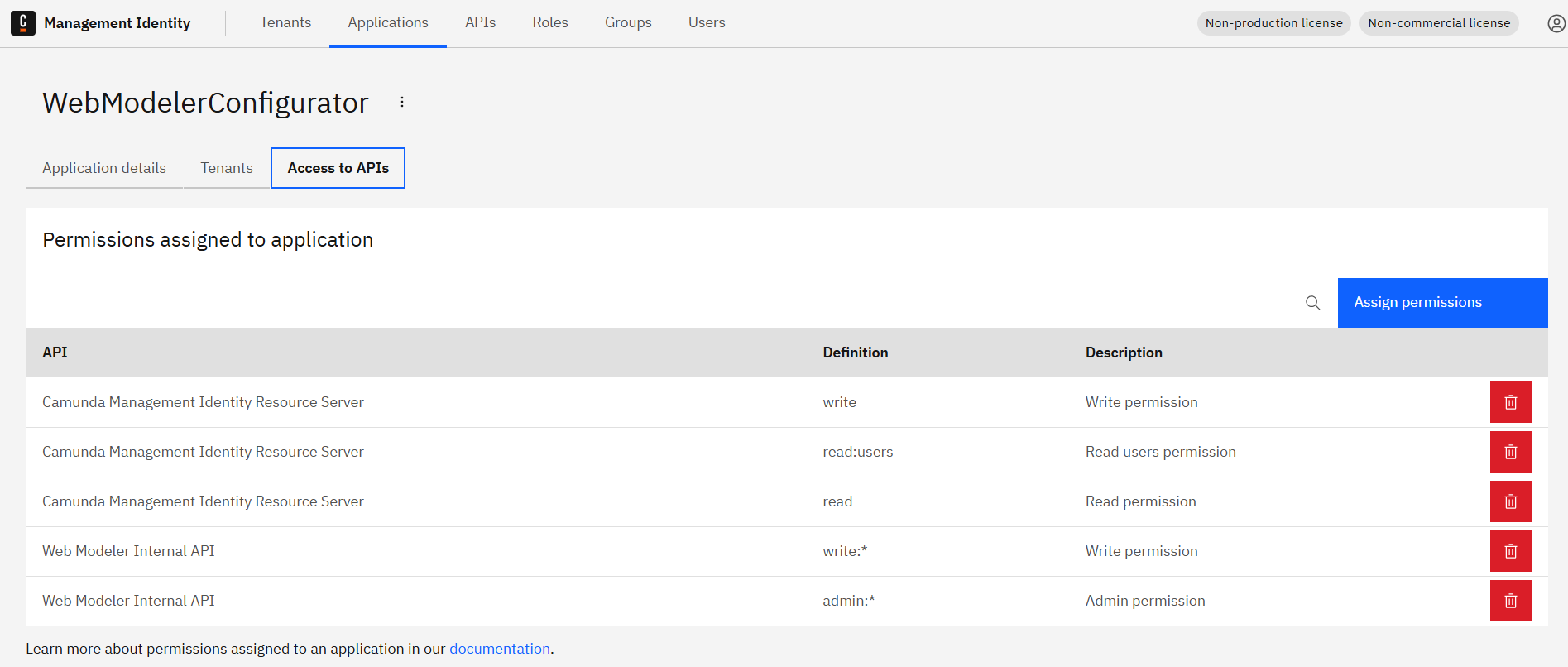This screenshot has width=1568, height=667.
Task: Open the WebModelerConfigurator overflow menu
Action: [402, 102]
